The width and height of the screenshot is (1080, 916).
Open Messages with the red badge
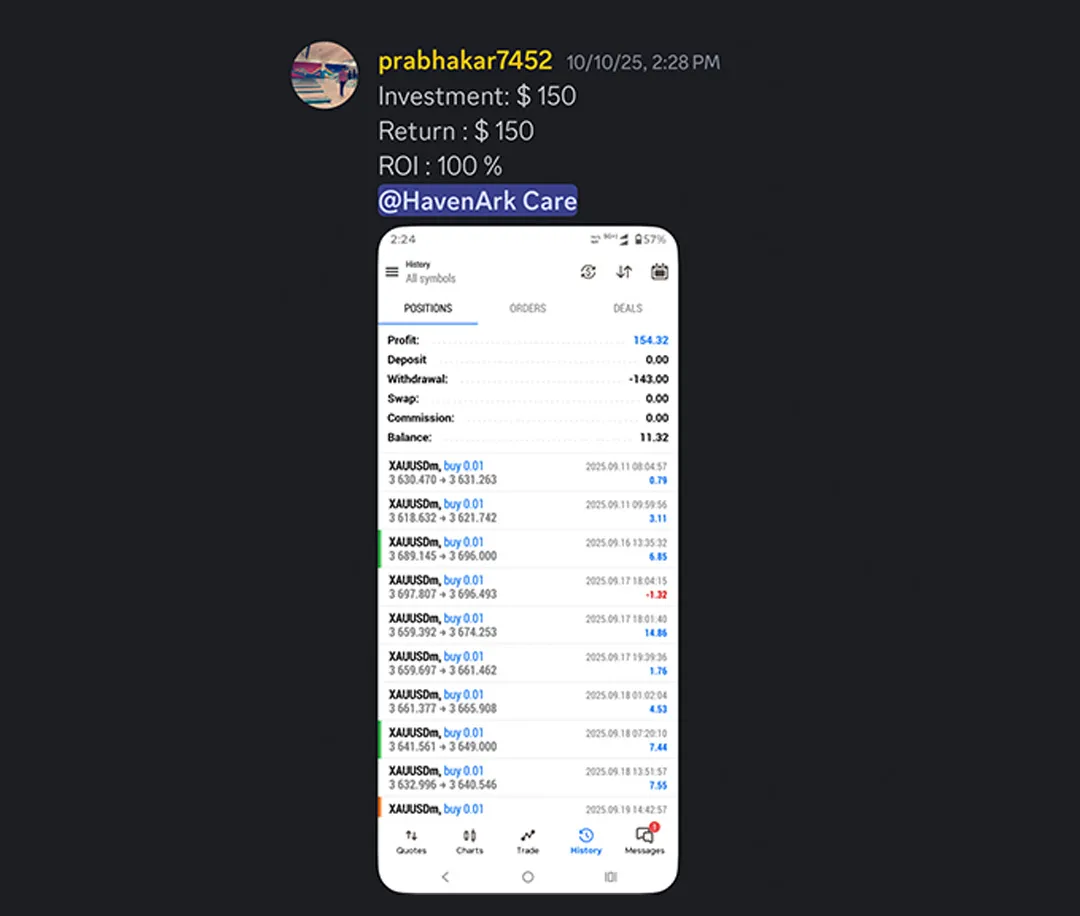coord(645,840)
